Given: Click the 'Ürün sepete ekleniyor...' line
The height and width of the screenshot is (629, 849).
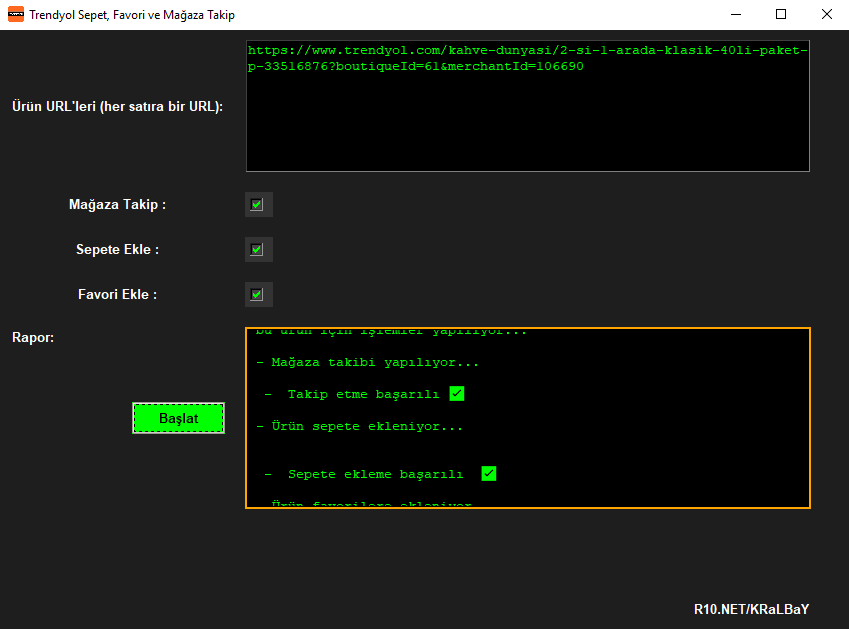Looking at the screenshot, I should pos(360,426).
